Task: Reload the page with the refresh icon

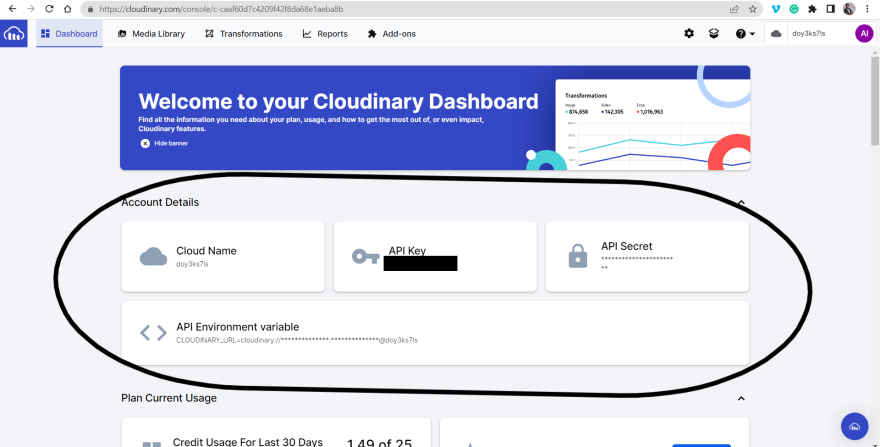Action: 49,9
